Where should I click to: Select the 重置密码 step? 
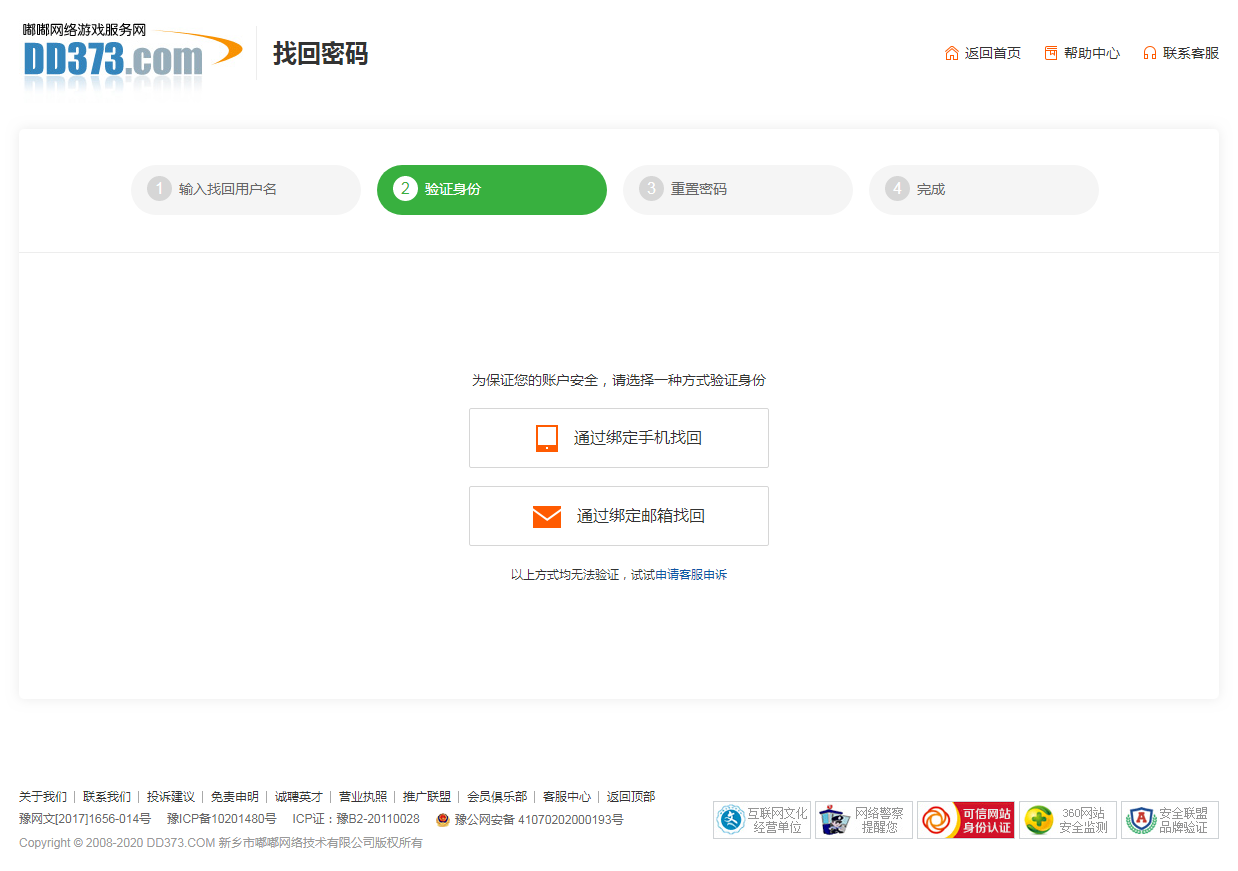pyautogui.click(x=738, y=189)
